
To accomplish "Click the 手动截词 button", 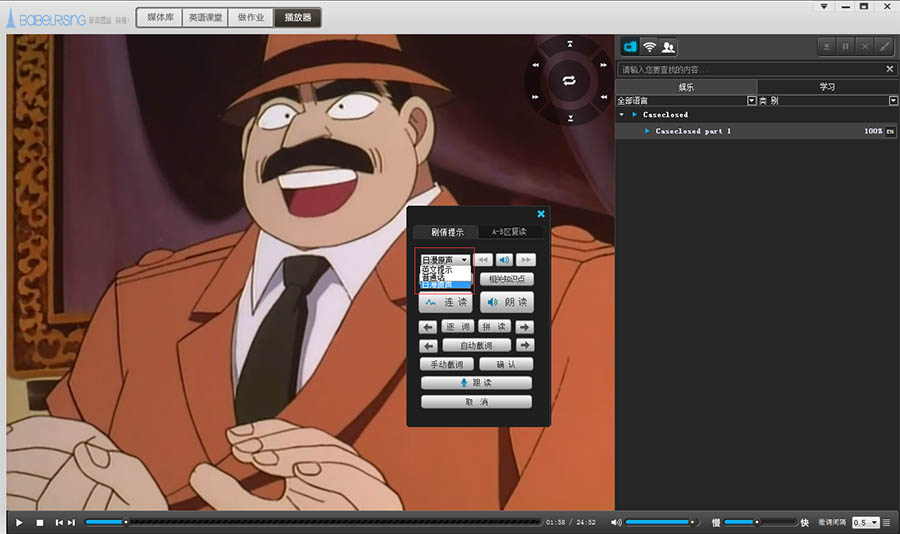I will 447,364.
